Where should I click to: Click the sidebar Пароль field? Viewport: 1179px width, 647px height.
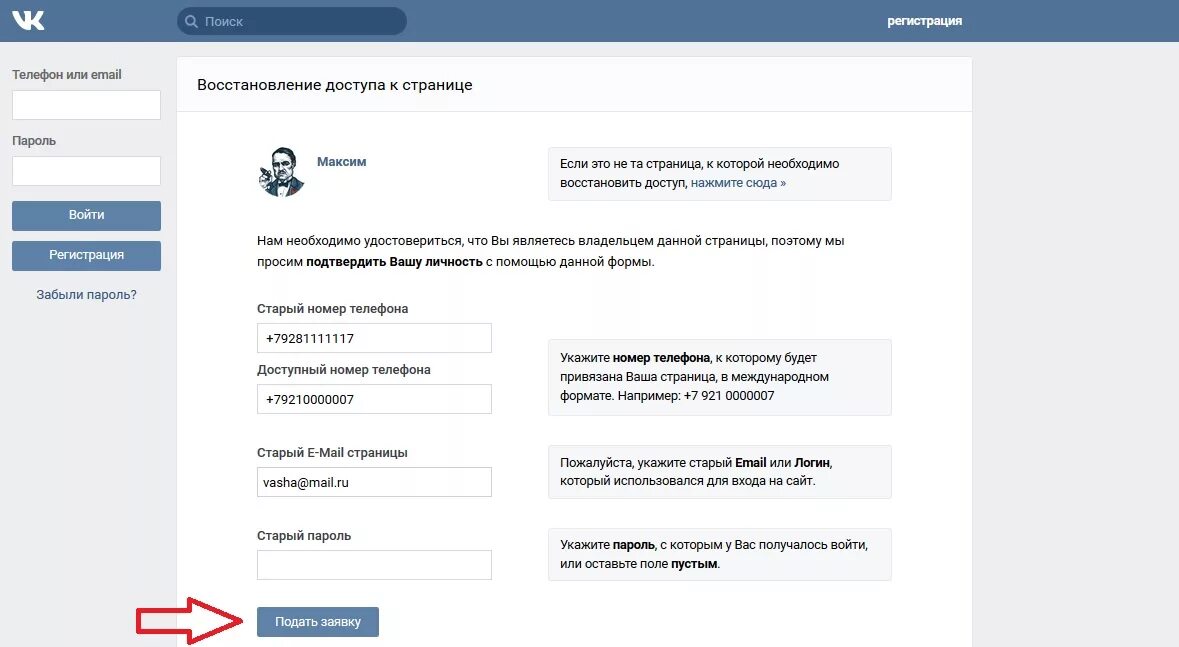(x=86, y=171)
